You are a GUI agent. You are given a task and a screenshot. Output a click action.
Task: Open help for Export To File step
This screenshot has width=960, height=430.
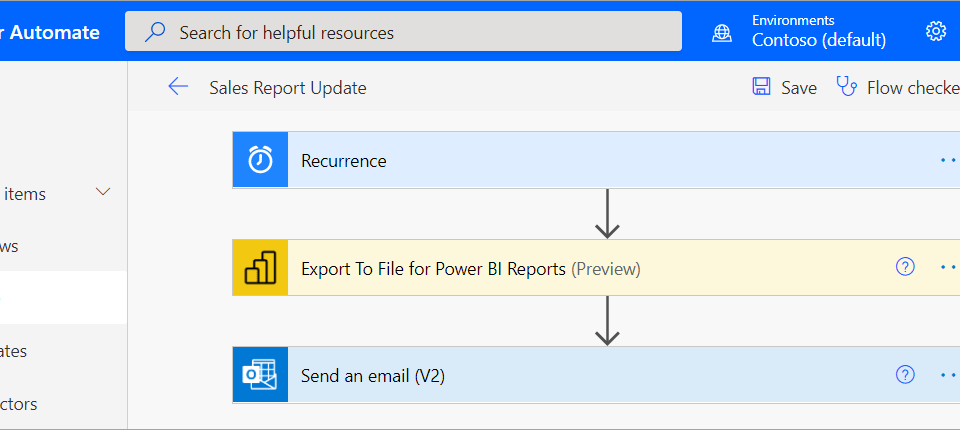click(905, 267)
